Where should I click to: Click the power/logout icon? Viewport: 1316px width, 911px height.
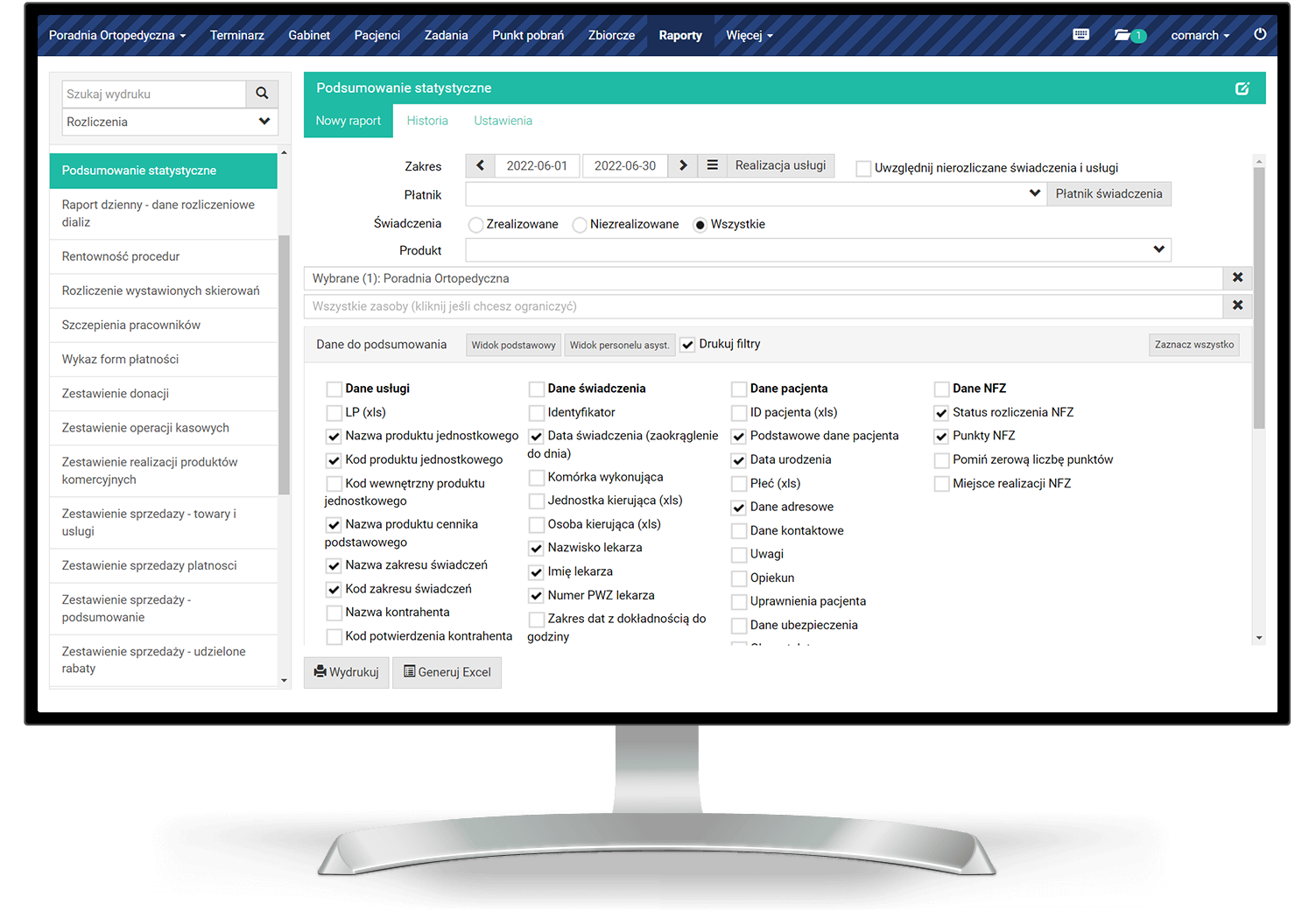(1260, 35)
